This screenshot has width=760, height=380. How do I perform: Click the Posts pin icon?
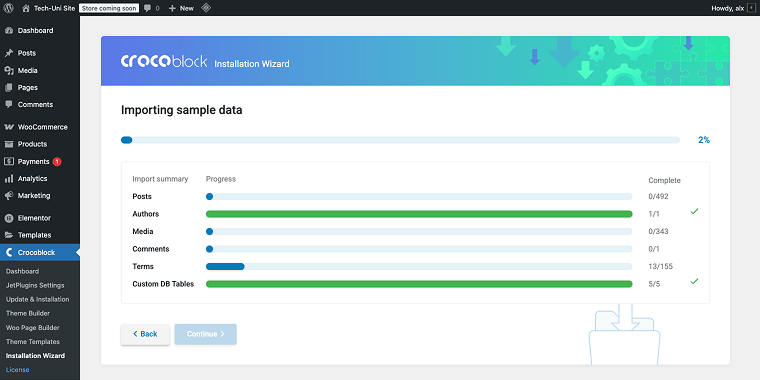point(9,53)
